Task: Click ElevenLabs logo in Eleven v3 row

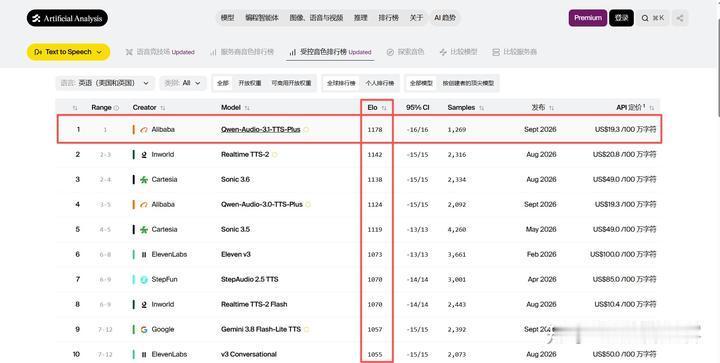Action: (x=144, y=254)
